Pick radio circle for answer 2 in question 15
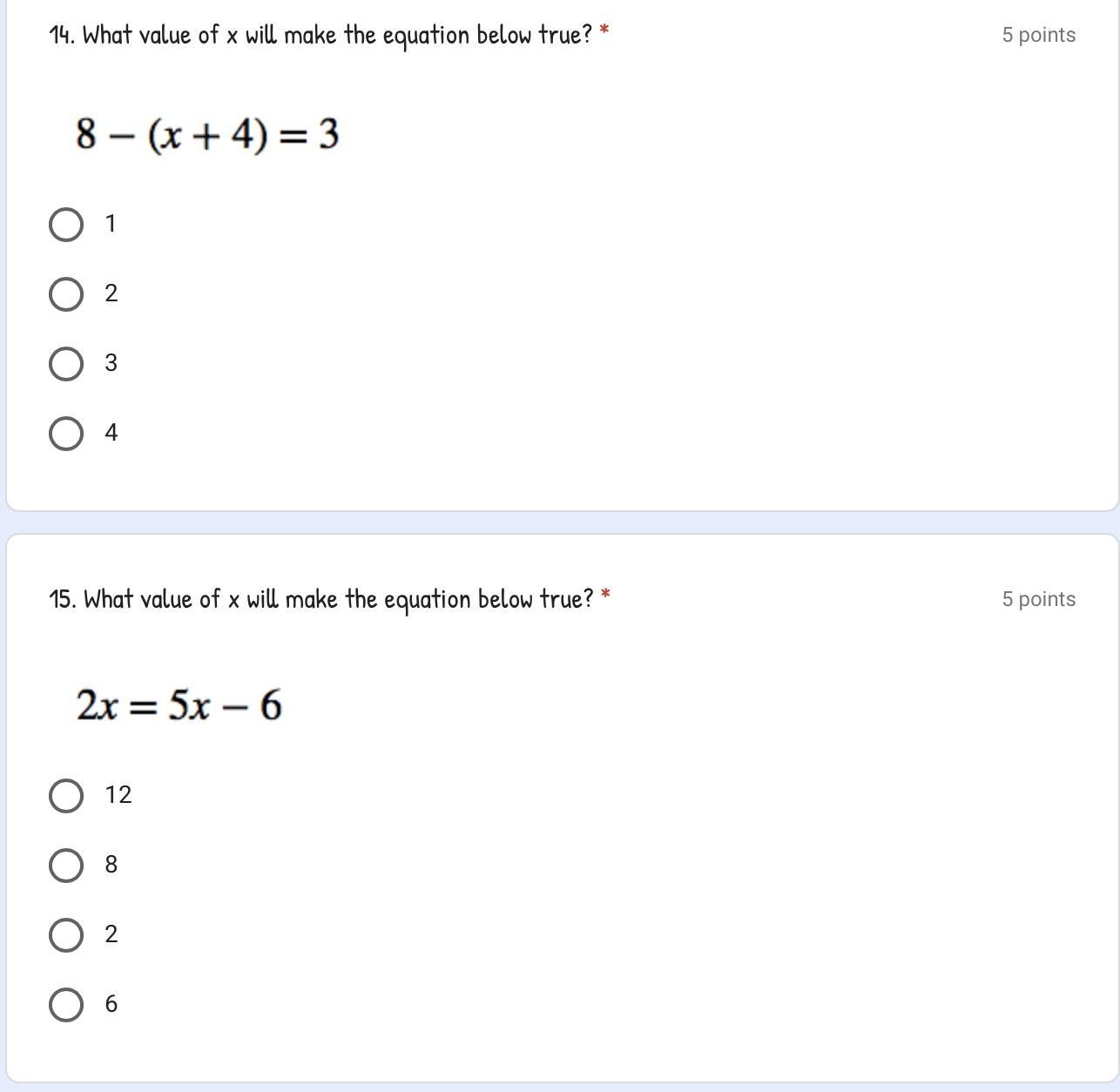The width and height of the screenshot is (1120, 1092). tap(66, 935)
